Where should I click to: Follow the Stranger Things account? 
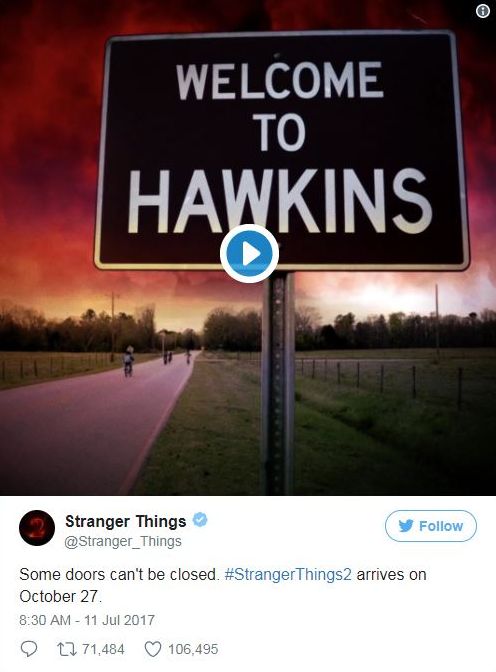pyautogui.click(x=430, y=526)
